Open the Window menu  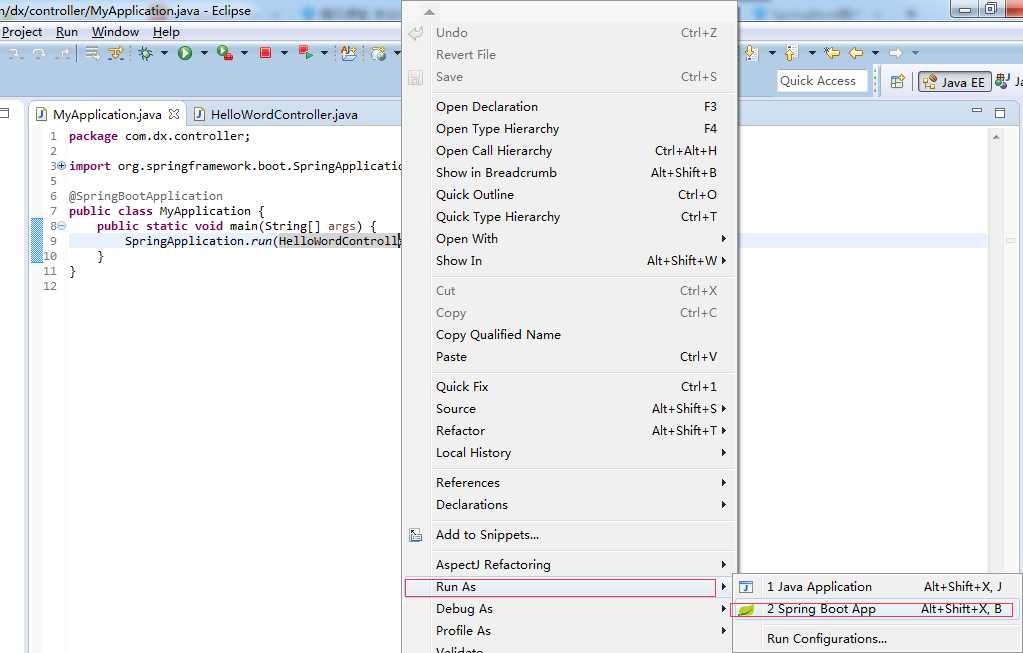tap(115, 32)
